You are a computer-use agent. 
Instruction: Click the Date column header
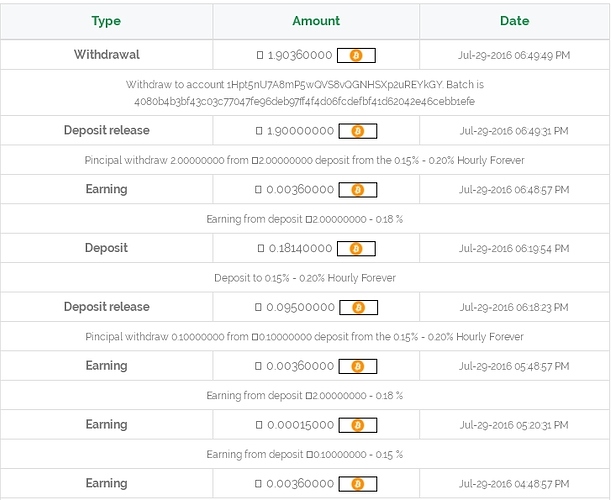pos(514,21)
